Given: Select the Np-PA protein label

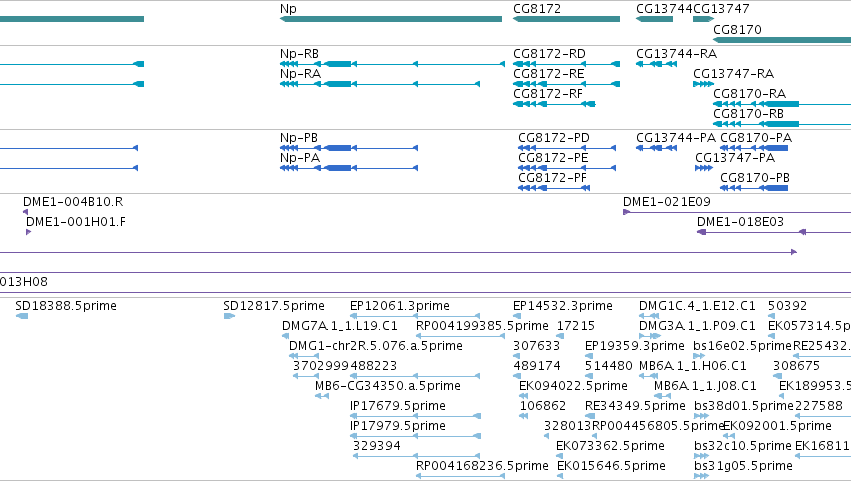Looking at the screenshot, I should [300, 158].
